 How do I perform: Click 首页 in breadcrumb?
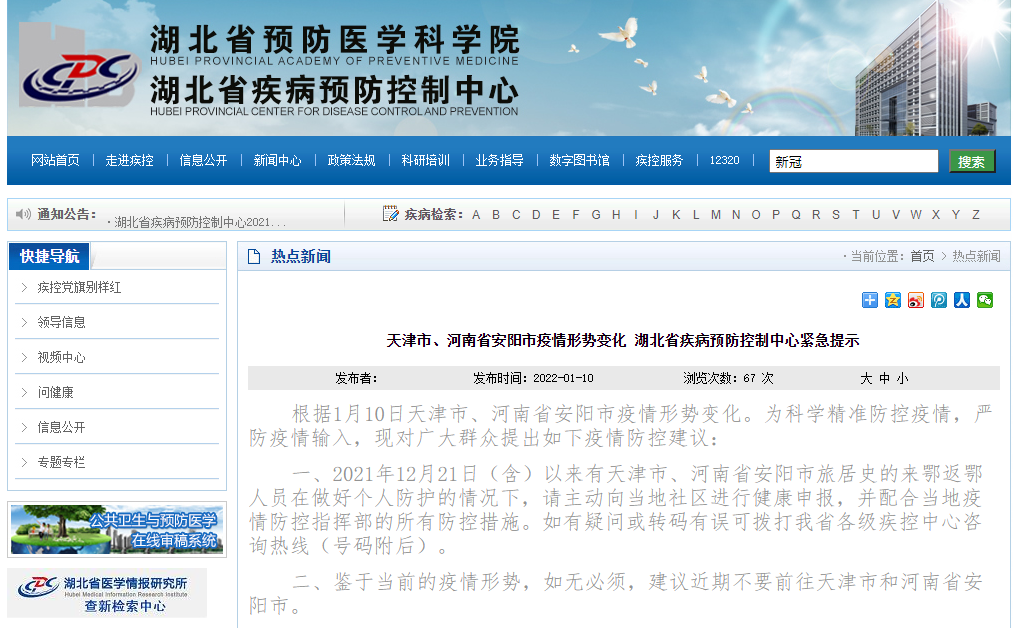click(x=922, y=256)
